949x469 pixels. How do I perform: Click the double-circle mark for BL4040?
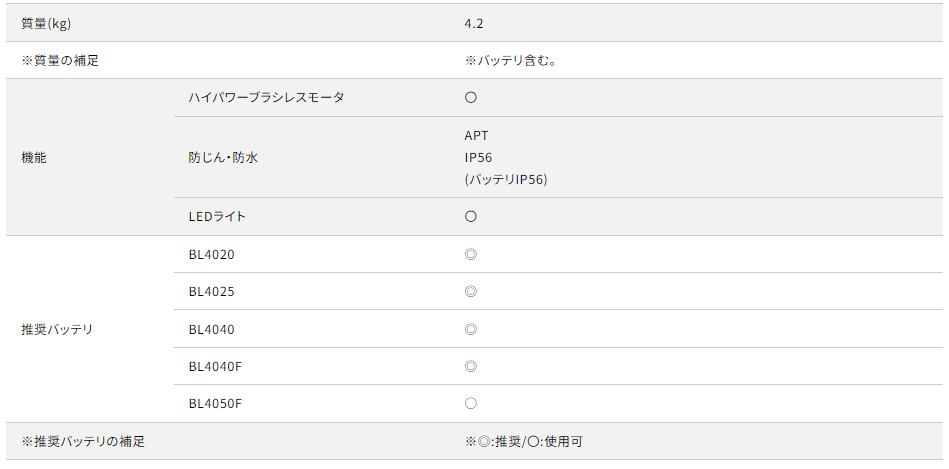[471, 330]
